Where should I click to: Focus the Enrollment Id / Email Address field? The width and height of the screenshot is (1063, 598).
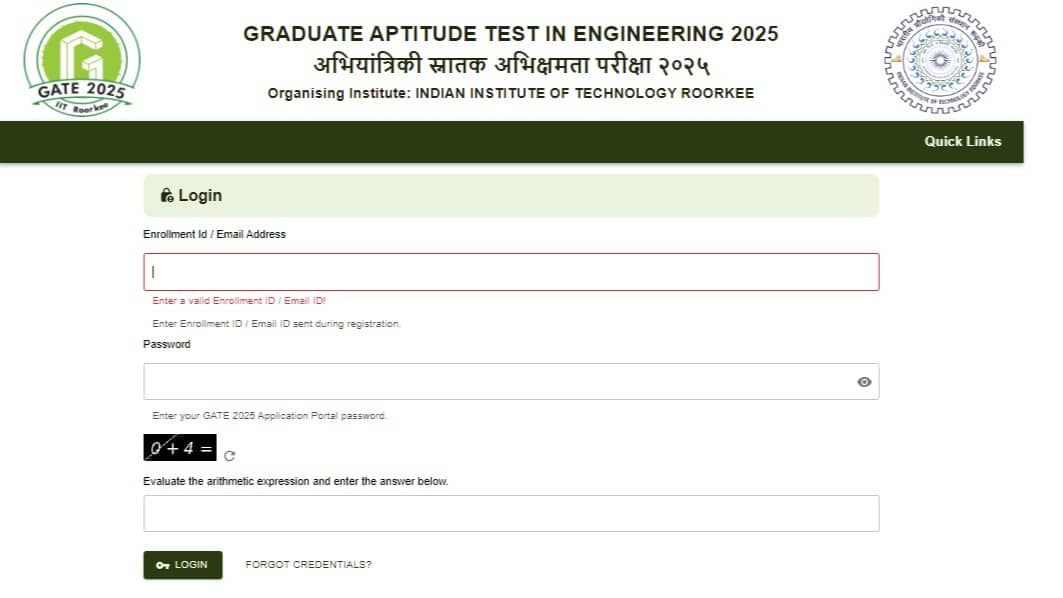pos(511,272)
